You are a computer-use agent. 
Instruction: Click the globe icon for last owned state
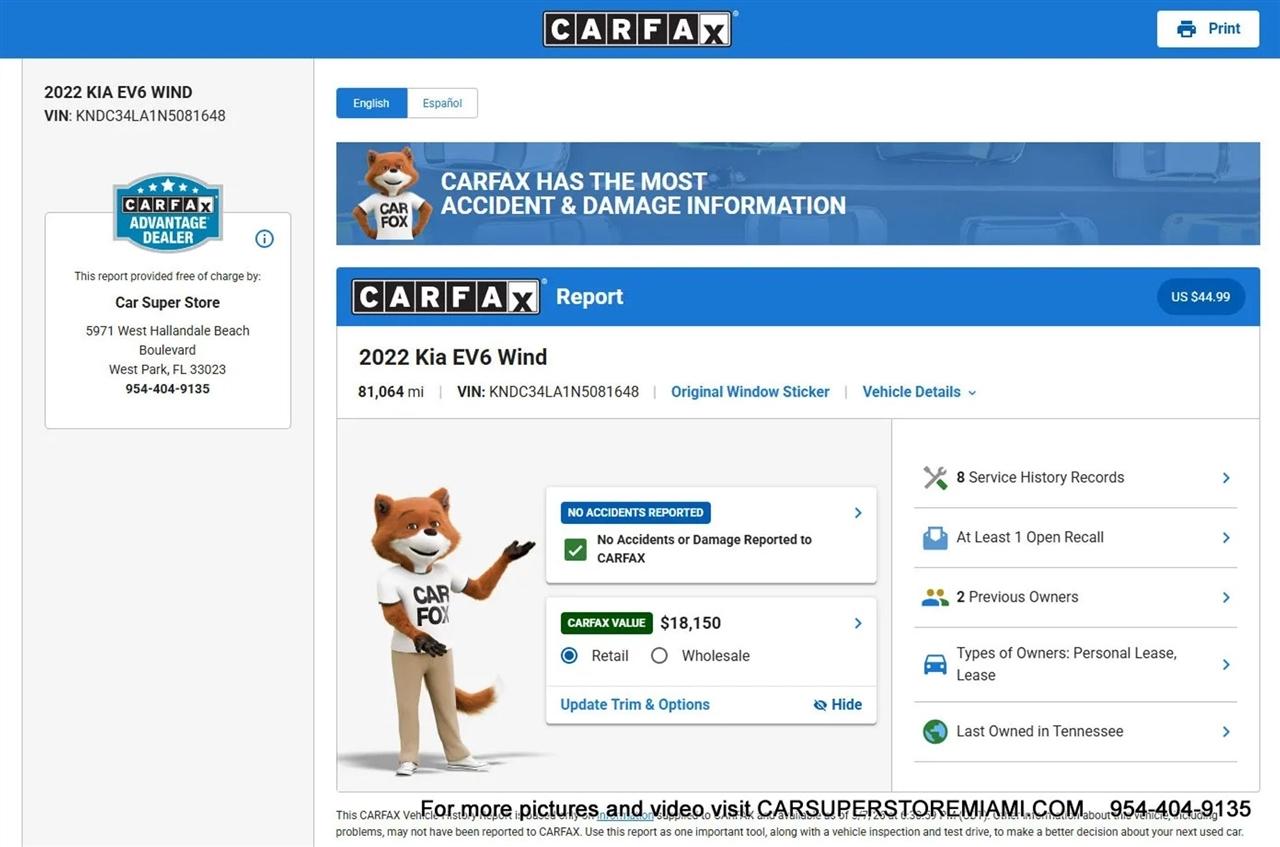935,732
